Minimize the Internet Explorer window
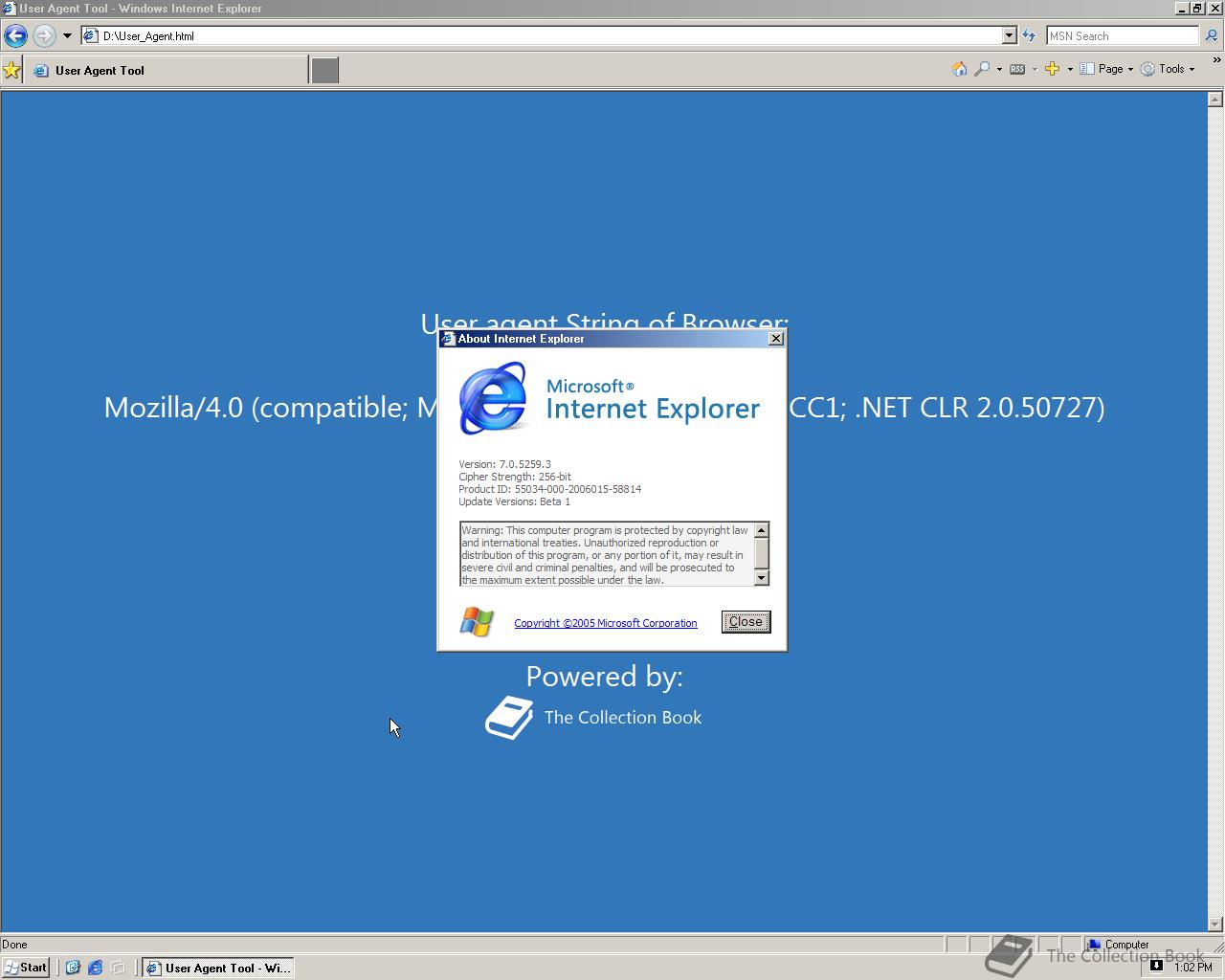 click(1182, 9)
